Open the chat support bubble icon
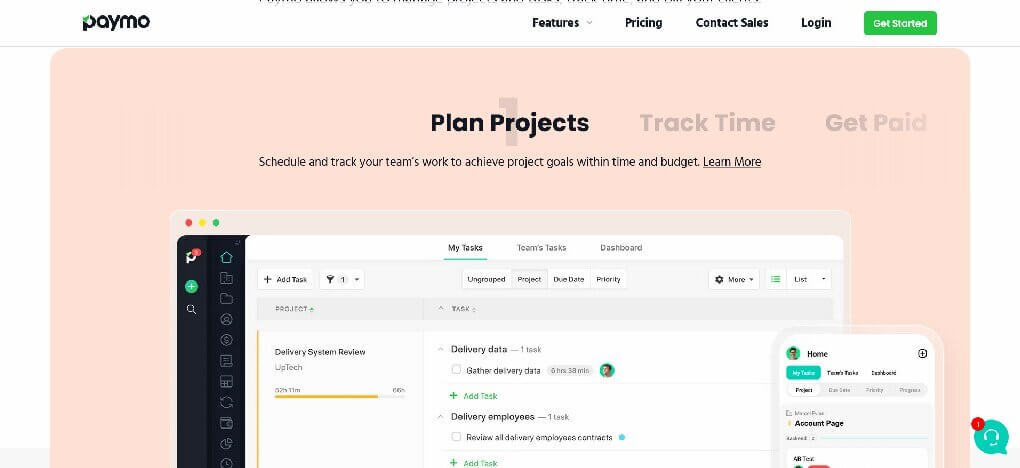The image size is (1020, 468). tap(991, 437)
